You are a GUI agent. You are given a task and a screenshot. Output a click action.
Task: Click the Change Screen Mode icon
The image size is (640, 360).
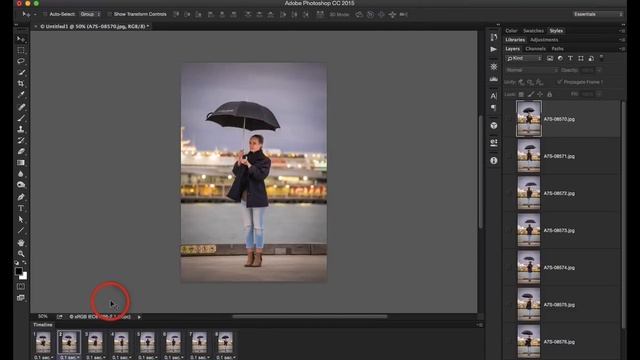pos(21,298)
